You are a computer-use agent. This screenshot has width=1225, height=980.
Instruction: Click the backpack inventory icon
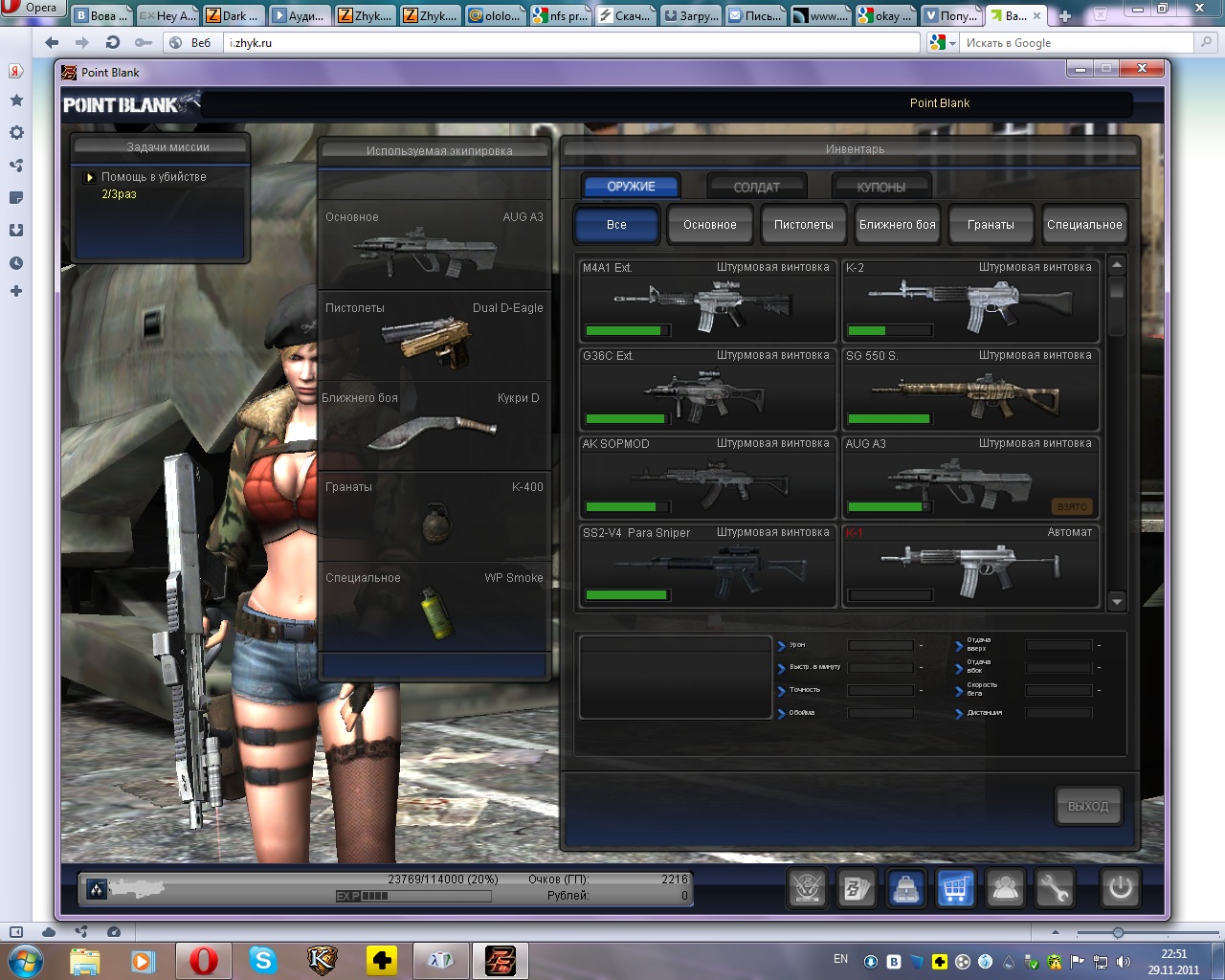click(x=905, y=889)
